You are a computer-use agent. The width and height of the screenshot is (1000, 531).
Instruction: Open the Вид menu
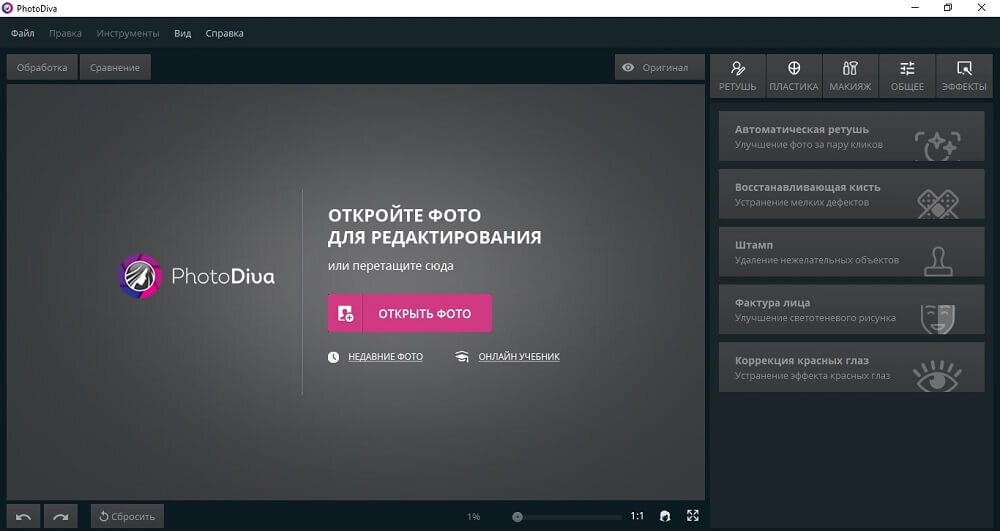pyautogui.click(x=182, y=33)
